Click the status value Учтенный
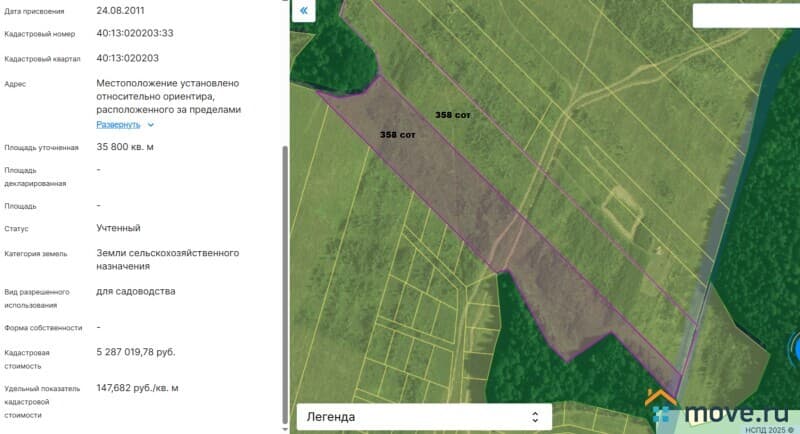800x434 pixels. pos(118,228)
